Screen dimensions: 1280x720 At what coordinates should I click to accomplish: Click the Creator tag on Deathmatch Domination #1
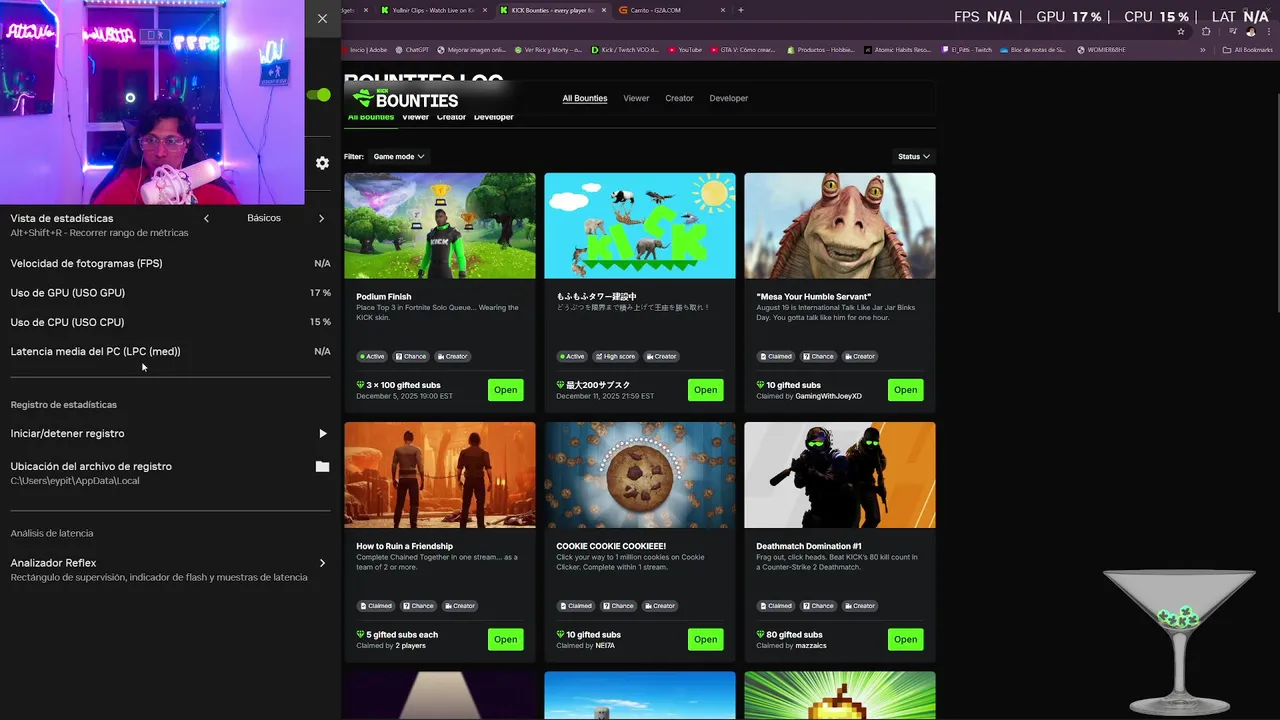861,606
